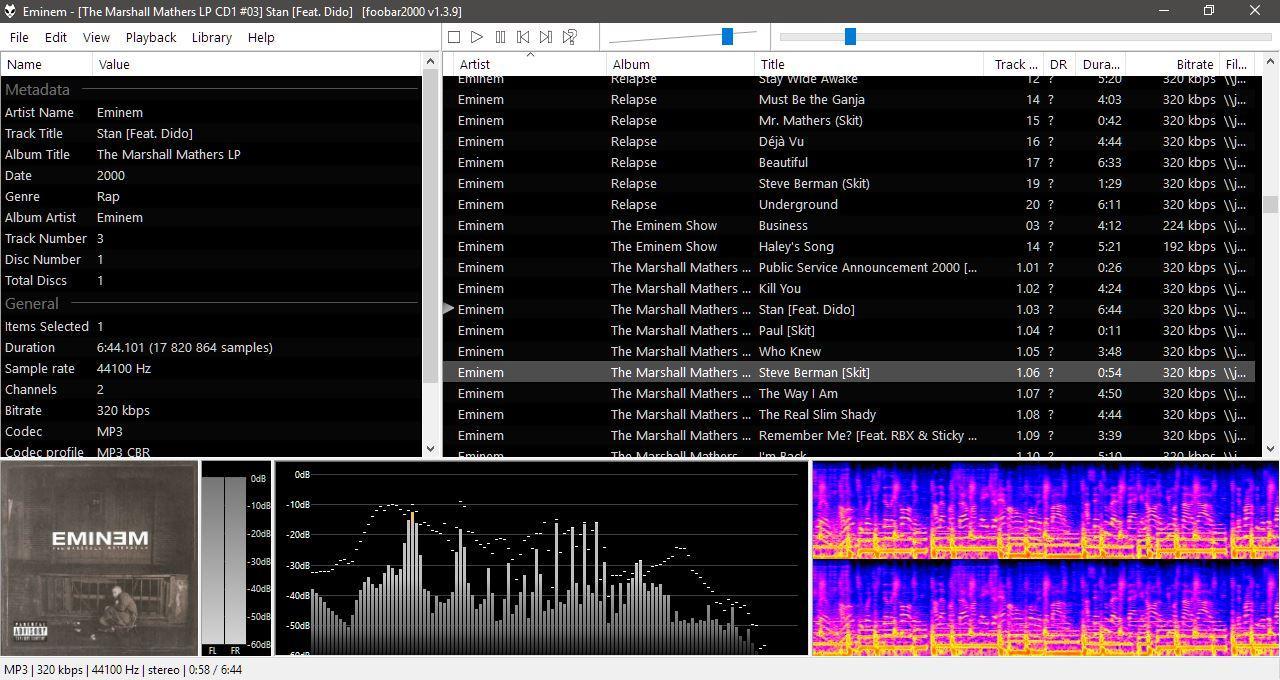Open the Help menu
The image size is (1280, 680).
(260, 37)
